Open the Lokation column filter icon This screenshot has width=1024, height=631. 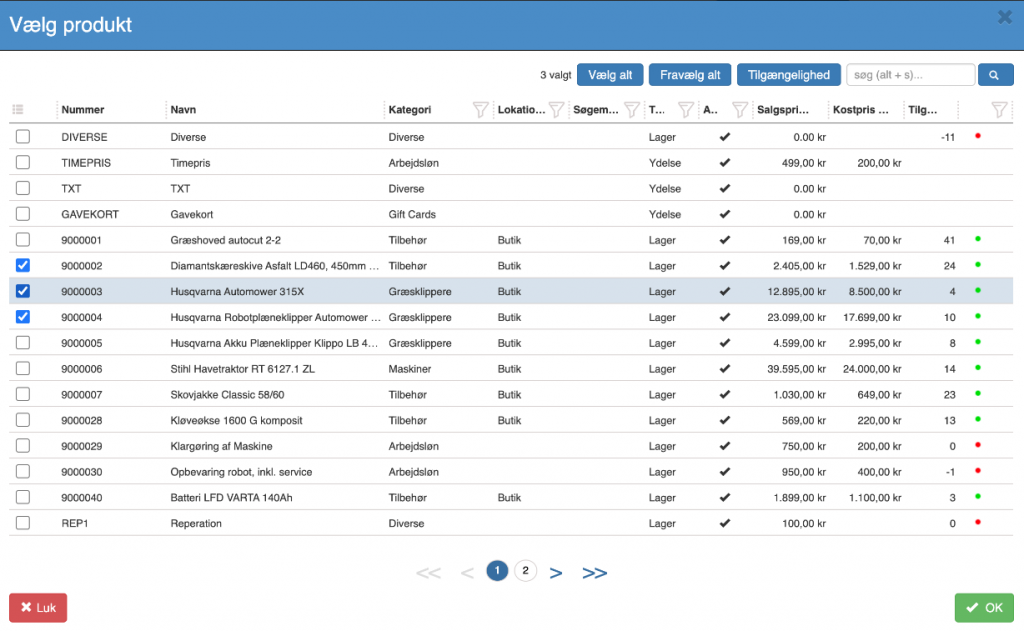(556, 110)
